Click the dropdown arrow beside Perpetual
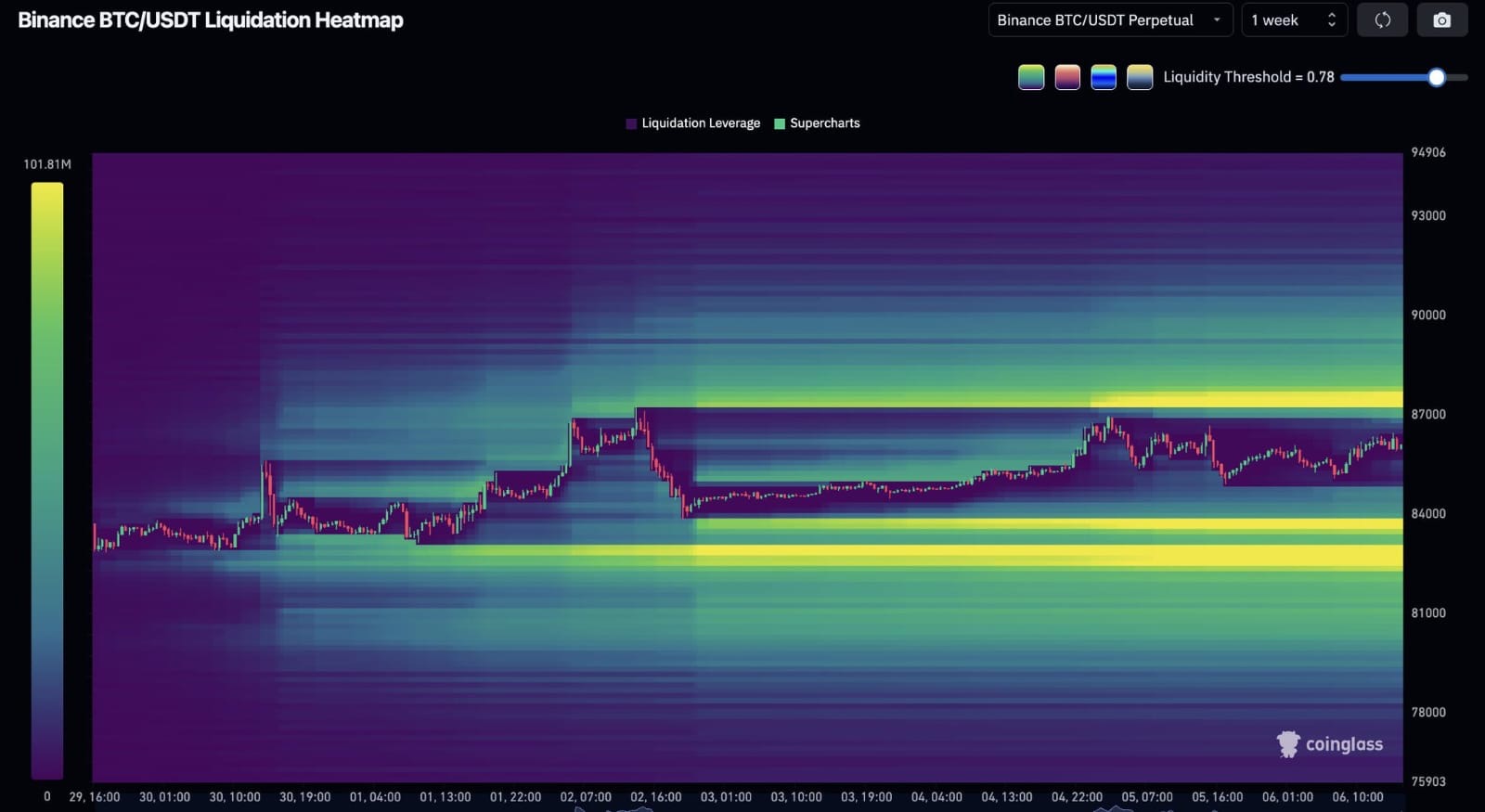This screenshot has height=812, width=1485. tap(1217, 20)
